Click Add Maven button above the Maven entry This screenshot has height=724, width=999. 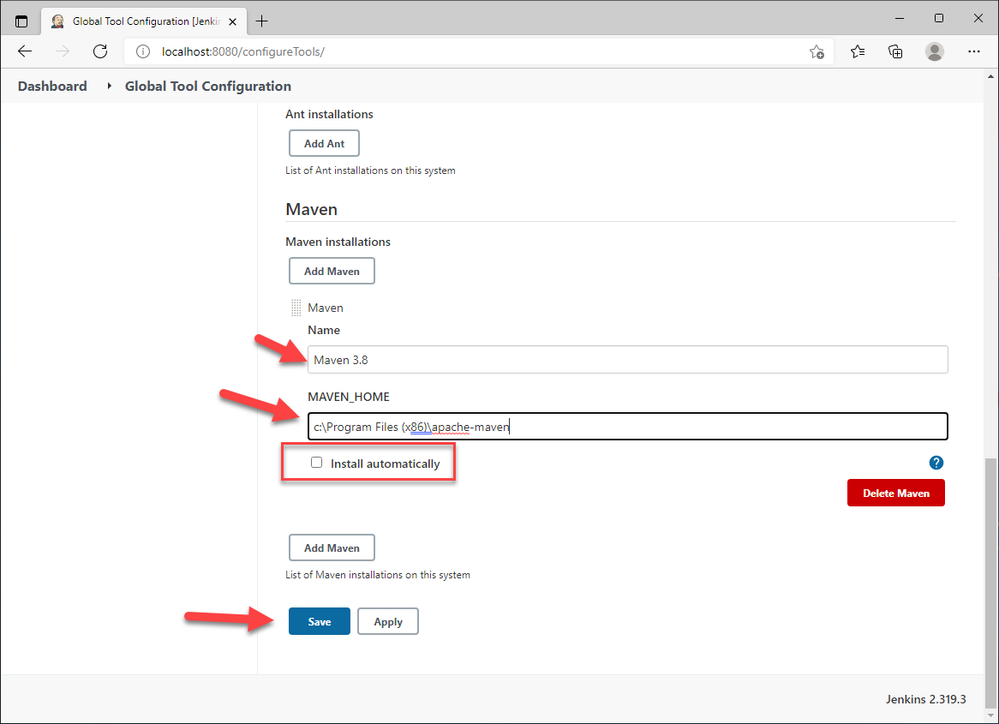(x=331, y=271)
